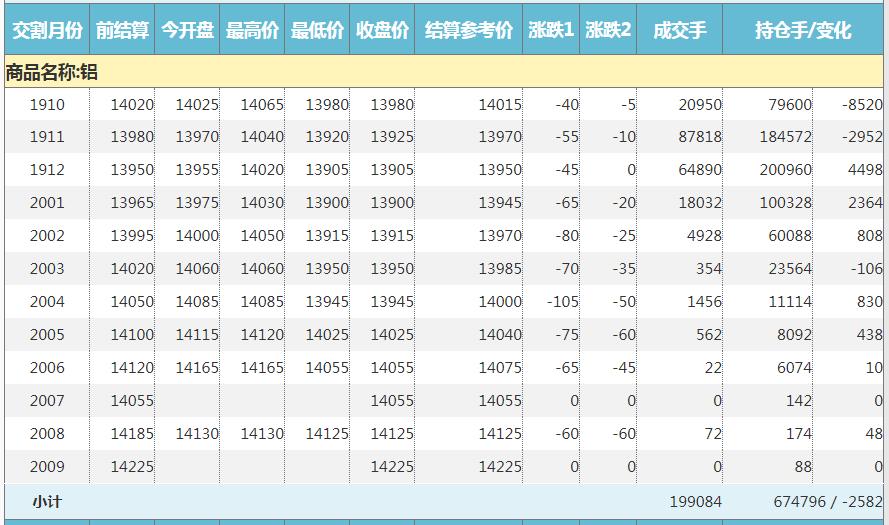The image size is (889, 525).
Task: Select the 199084 subtotal volume value
Action: click(x=694, y=501)
